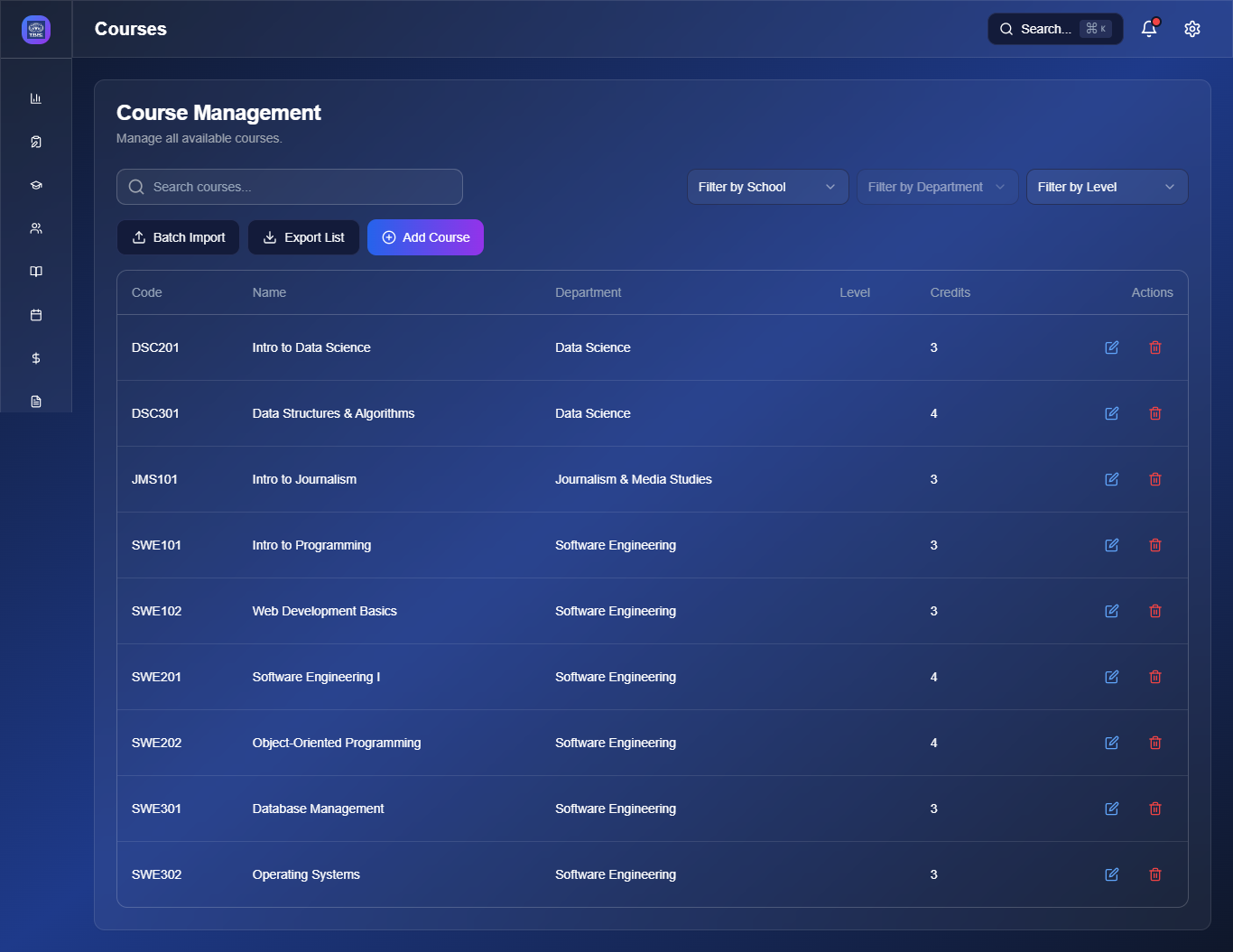
Task: Expand the Filter by Level dropdown
Action: [x=1107, y=187]
